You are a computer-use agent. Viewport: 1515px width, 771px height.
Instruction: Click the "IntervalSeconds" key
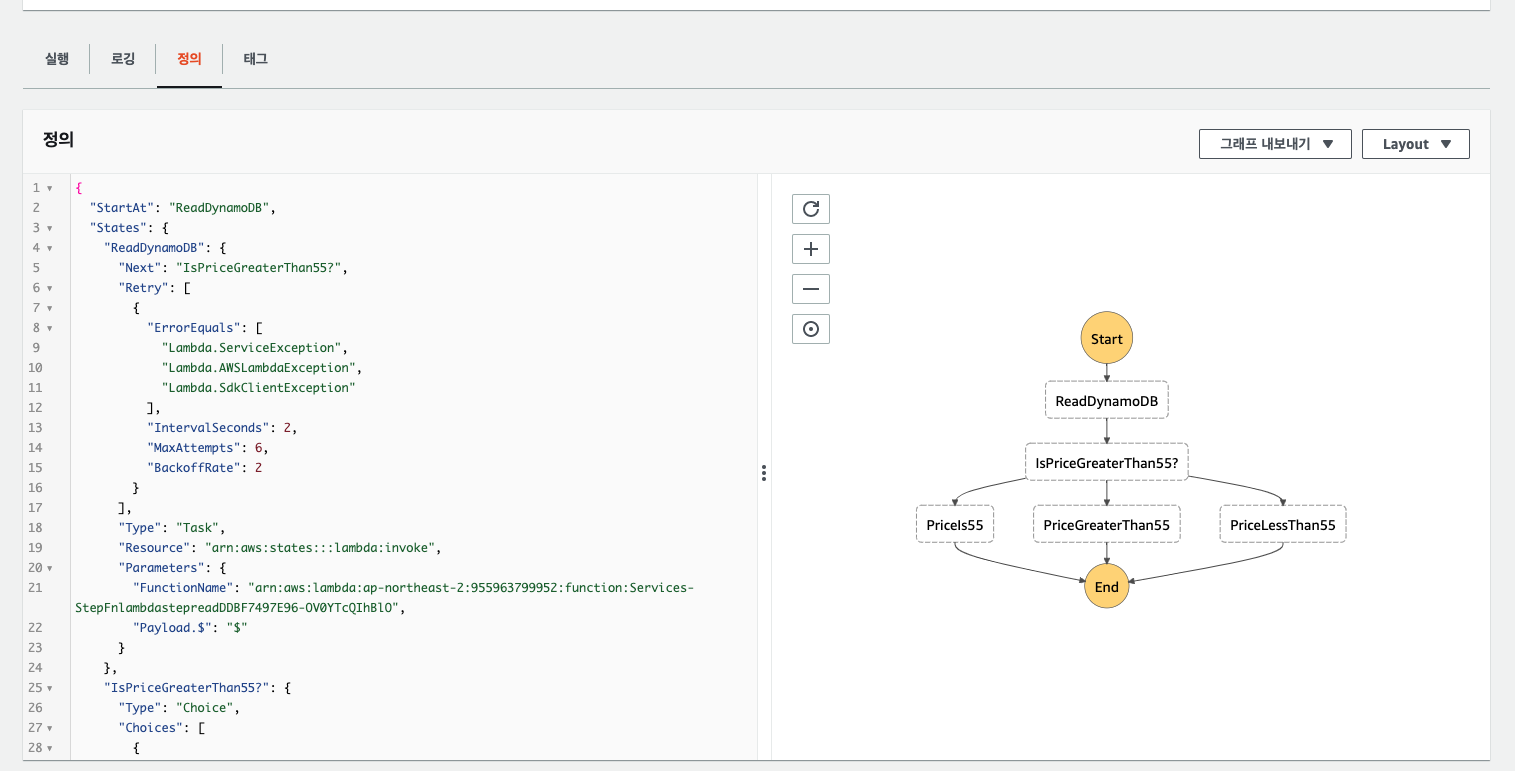[x=208, y=428]
